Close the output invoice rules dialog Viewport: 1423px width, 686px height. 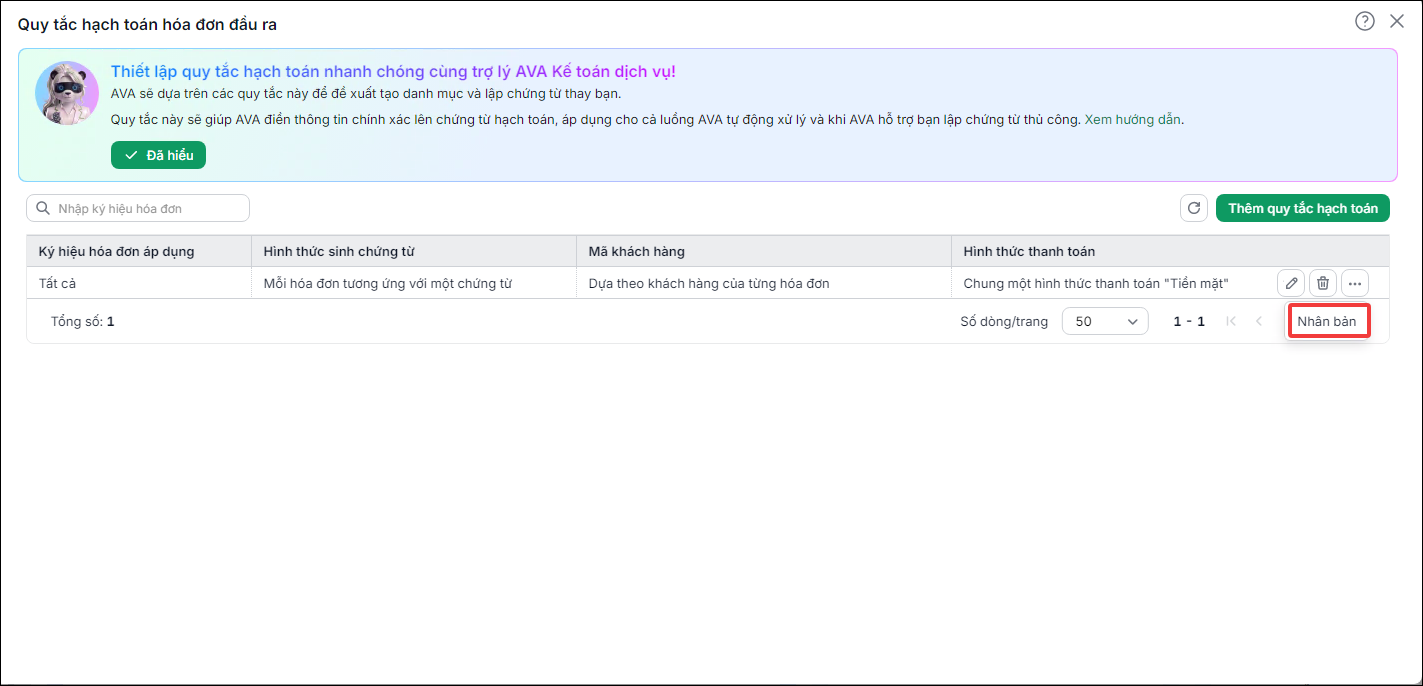pyautogui.click(x=1397, y=21)
